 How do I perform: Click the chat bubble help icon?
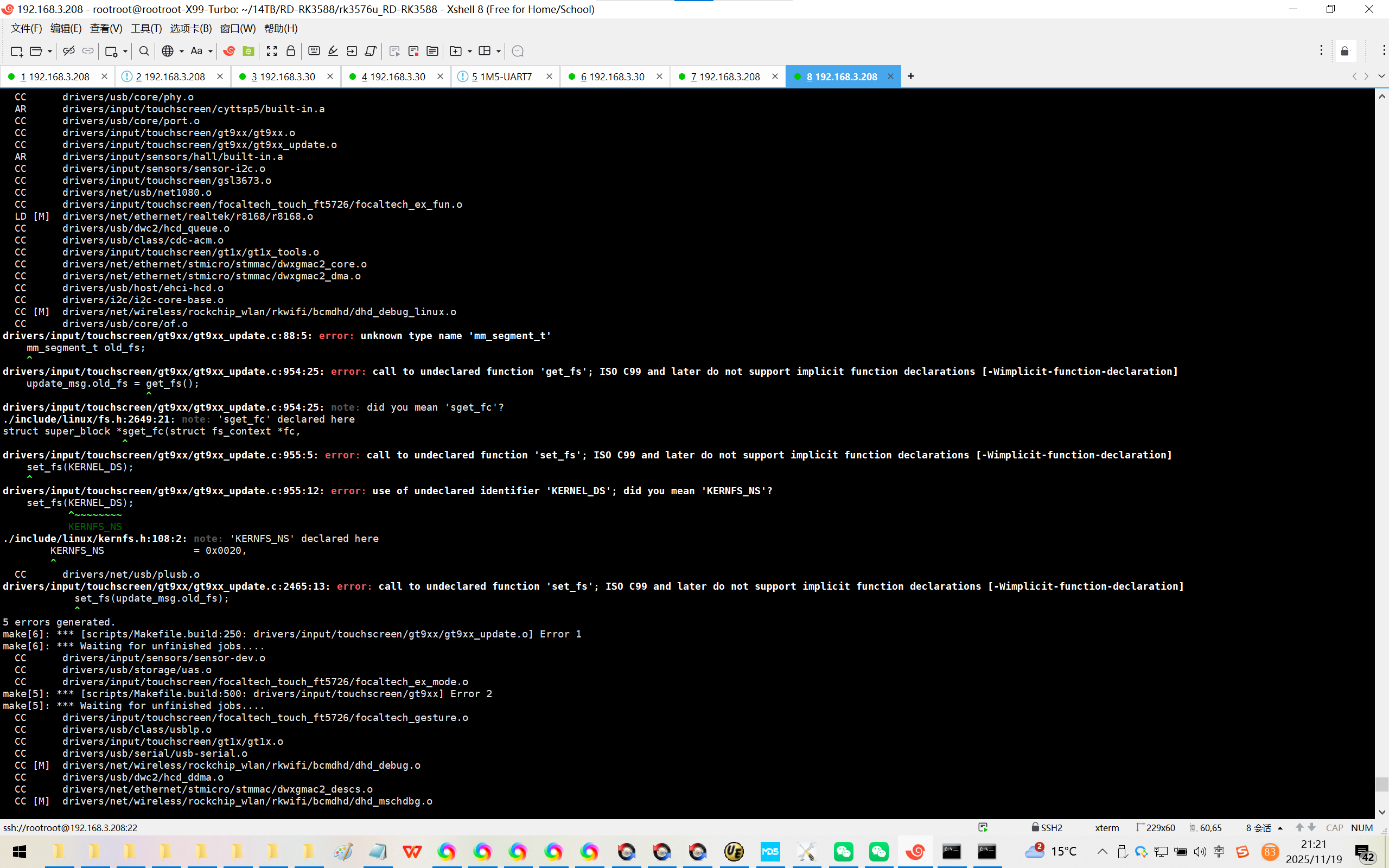[517, 51]
